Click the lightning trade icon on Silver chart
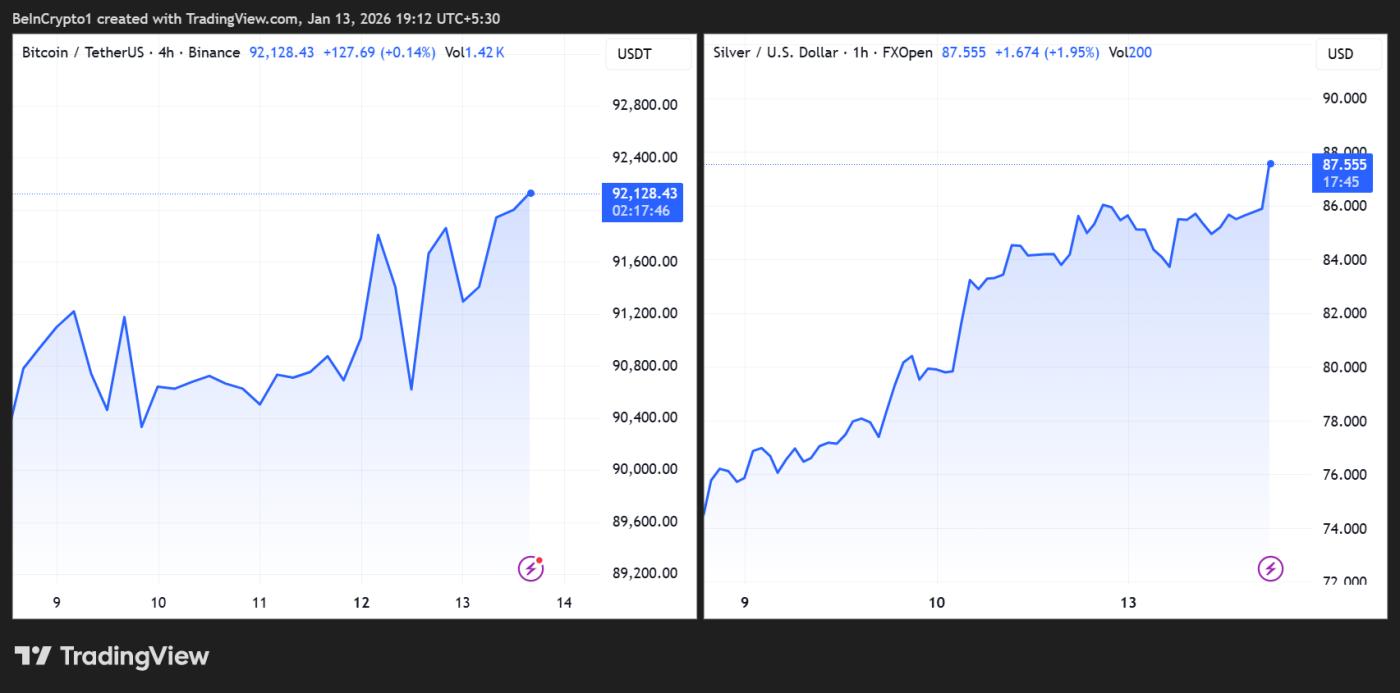Screen dimensions: 1400x693 pyautogui.click(x=1270, y=567)
